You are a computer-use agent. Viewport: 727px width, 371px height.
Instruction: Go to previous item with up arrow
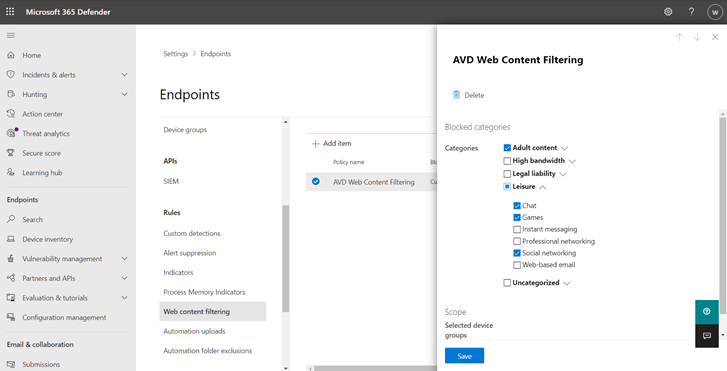(679, 38)
